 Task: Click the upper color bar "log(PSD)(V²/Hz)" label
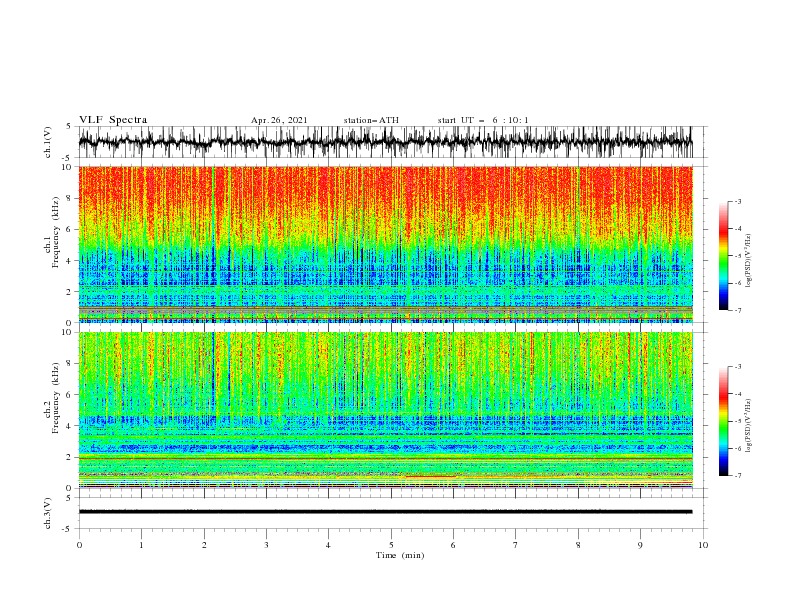(x=749, y=261)
